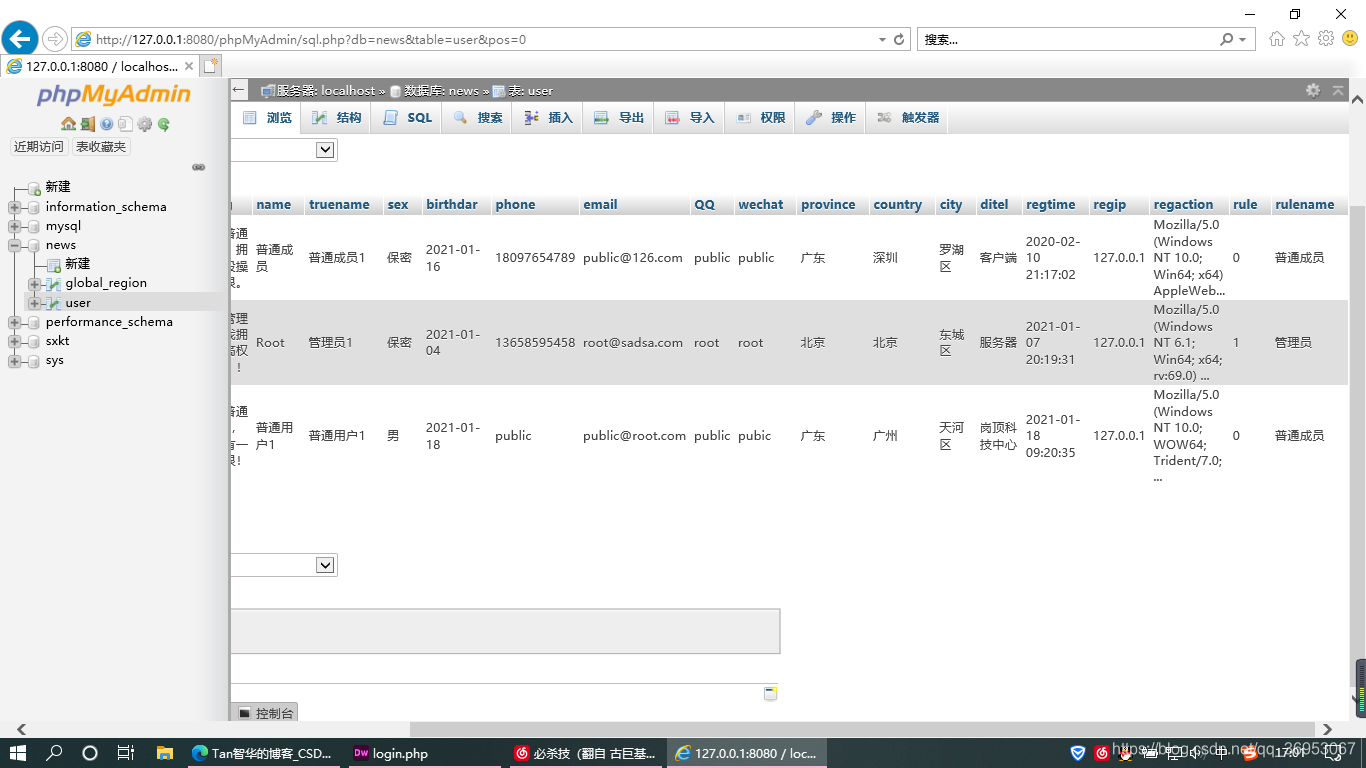Open phpMyAdmin home icon in sidebar

pyautogui.click(x=68, y=124)
